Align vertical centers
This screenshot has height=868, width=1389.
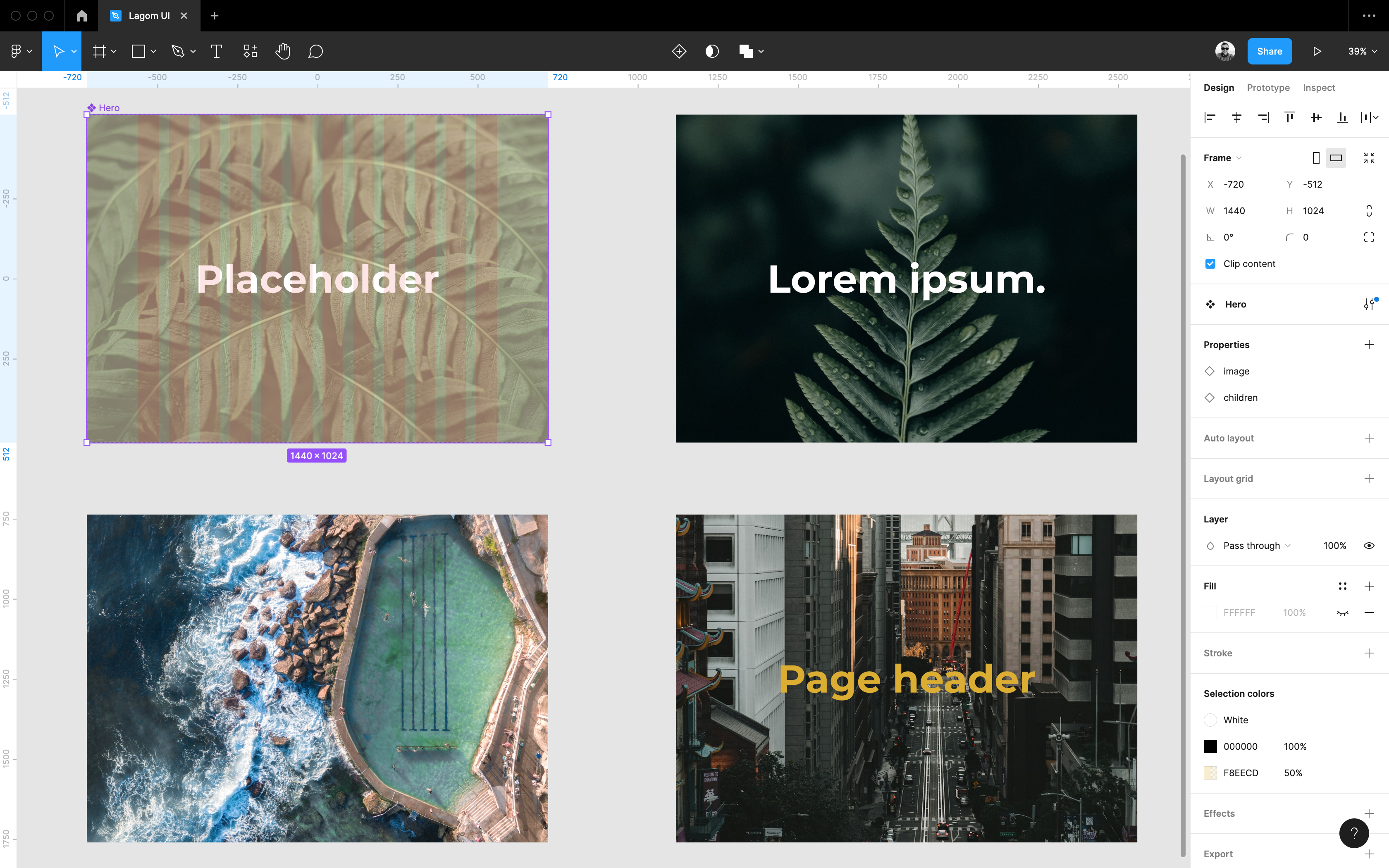(1316, 118)
